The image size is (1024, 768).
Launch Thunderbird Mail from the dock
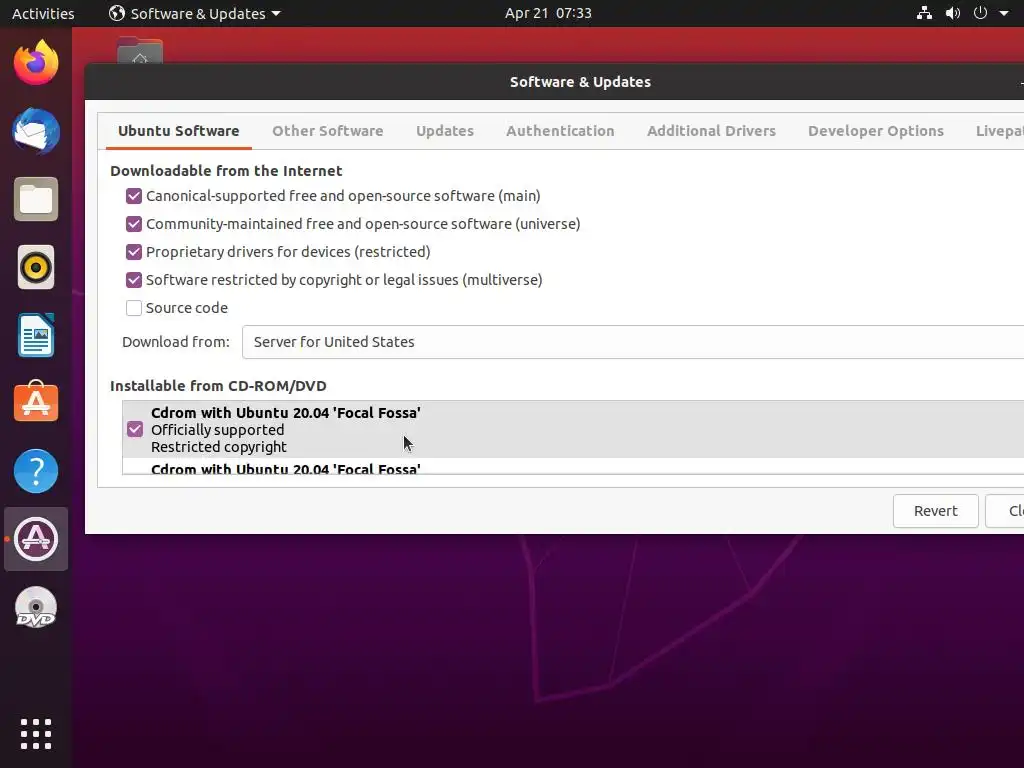[x=36, y=131]
